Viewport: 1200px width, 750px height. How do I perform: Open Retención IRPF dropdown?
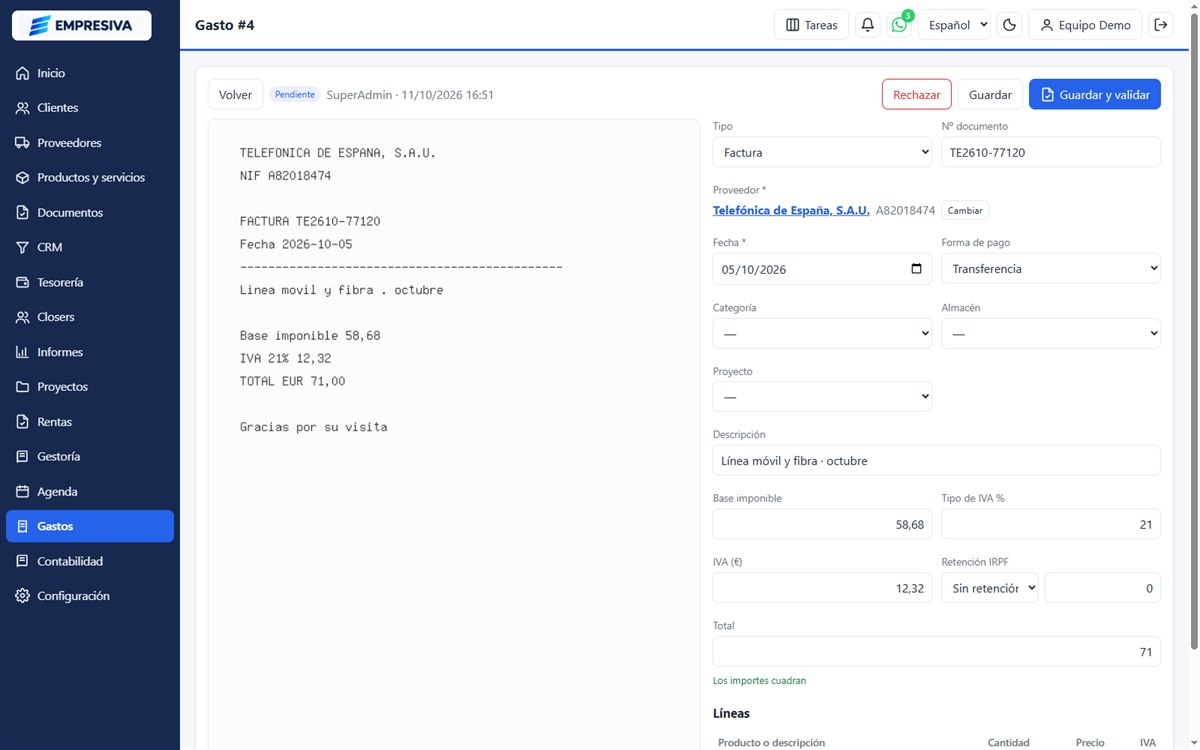coord(990,588)
